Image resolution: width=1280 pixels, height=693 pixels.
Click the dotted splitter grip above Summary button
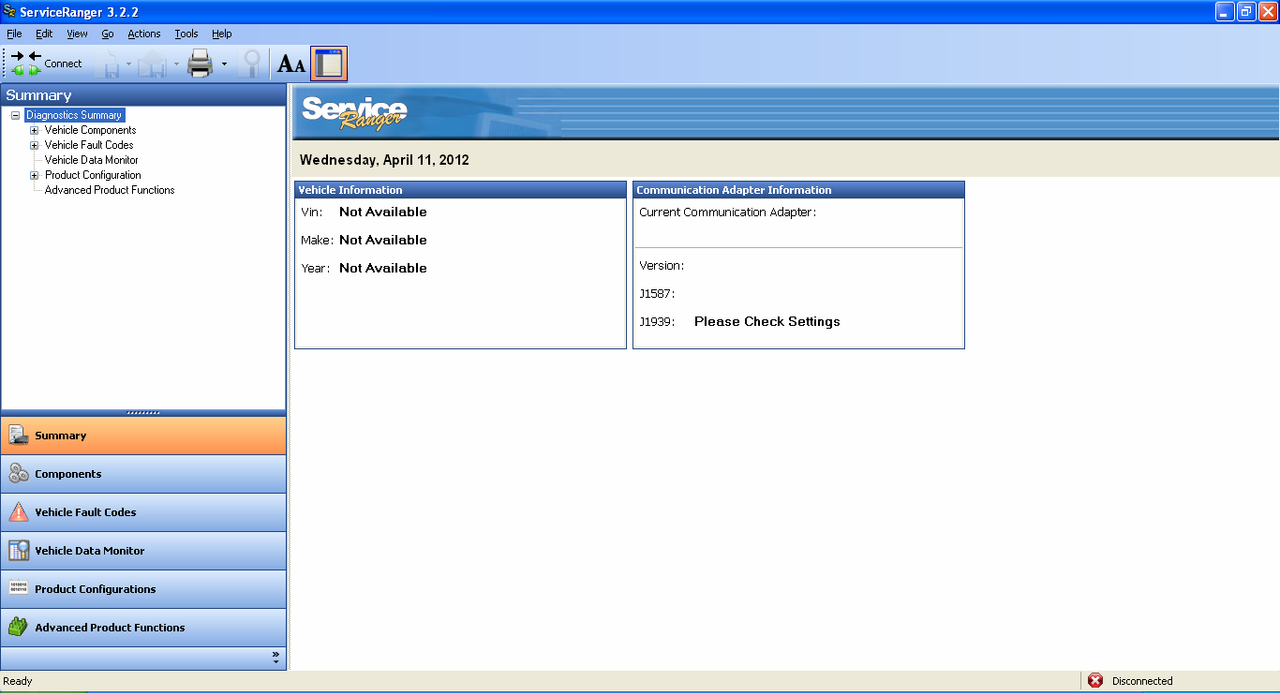click(143, 412)
